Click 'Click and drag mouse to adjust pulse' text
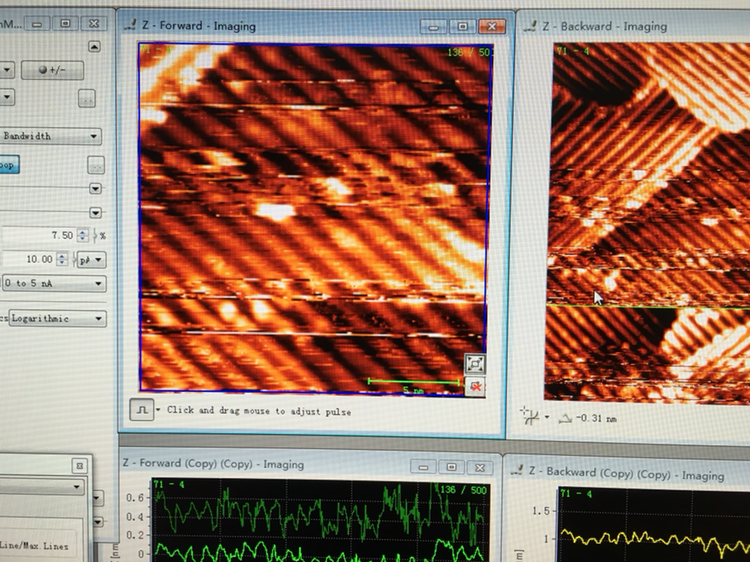750x562 pixels. pos(259,411)
